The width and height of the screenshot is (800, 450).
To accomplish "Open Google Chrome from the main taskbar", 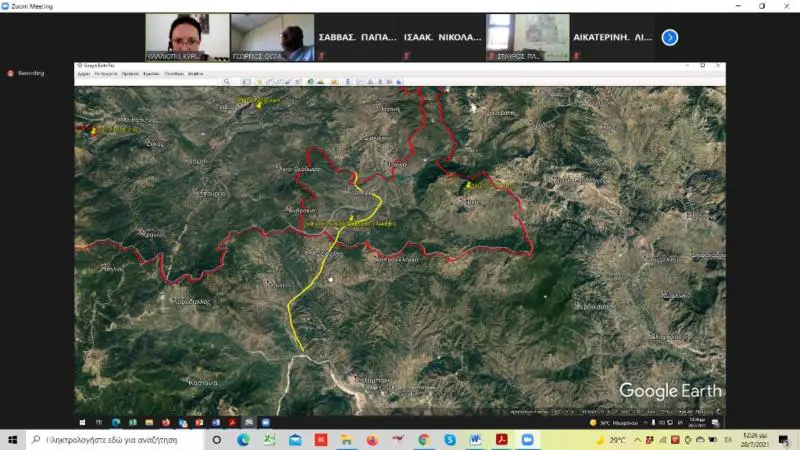I will 424,440.
